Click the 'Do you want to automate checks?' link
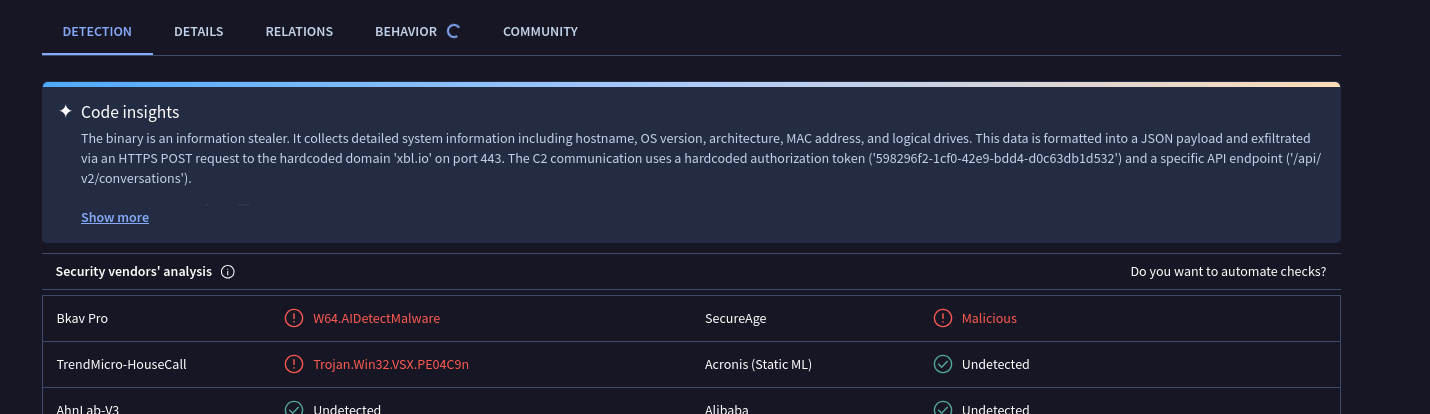The height and width of the screenshot is (414, 1430). (1228, 272)
